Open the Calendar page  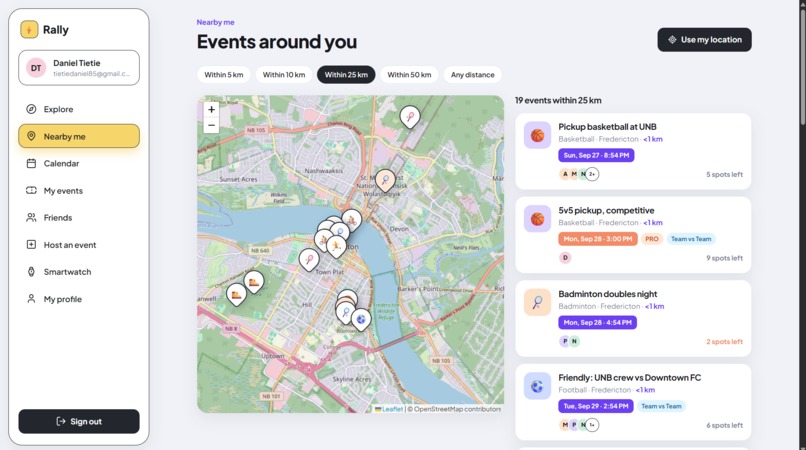coord(79,164)
